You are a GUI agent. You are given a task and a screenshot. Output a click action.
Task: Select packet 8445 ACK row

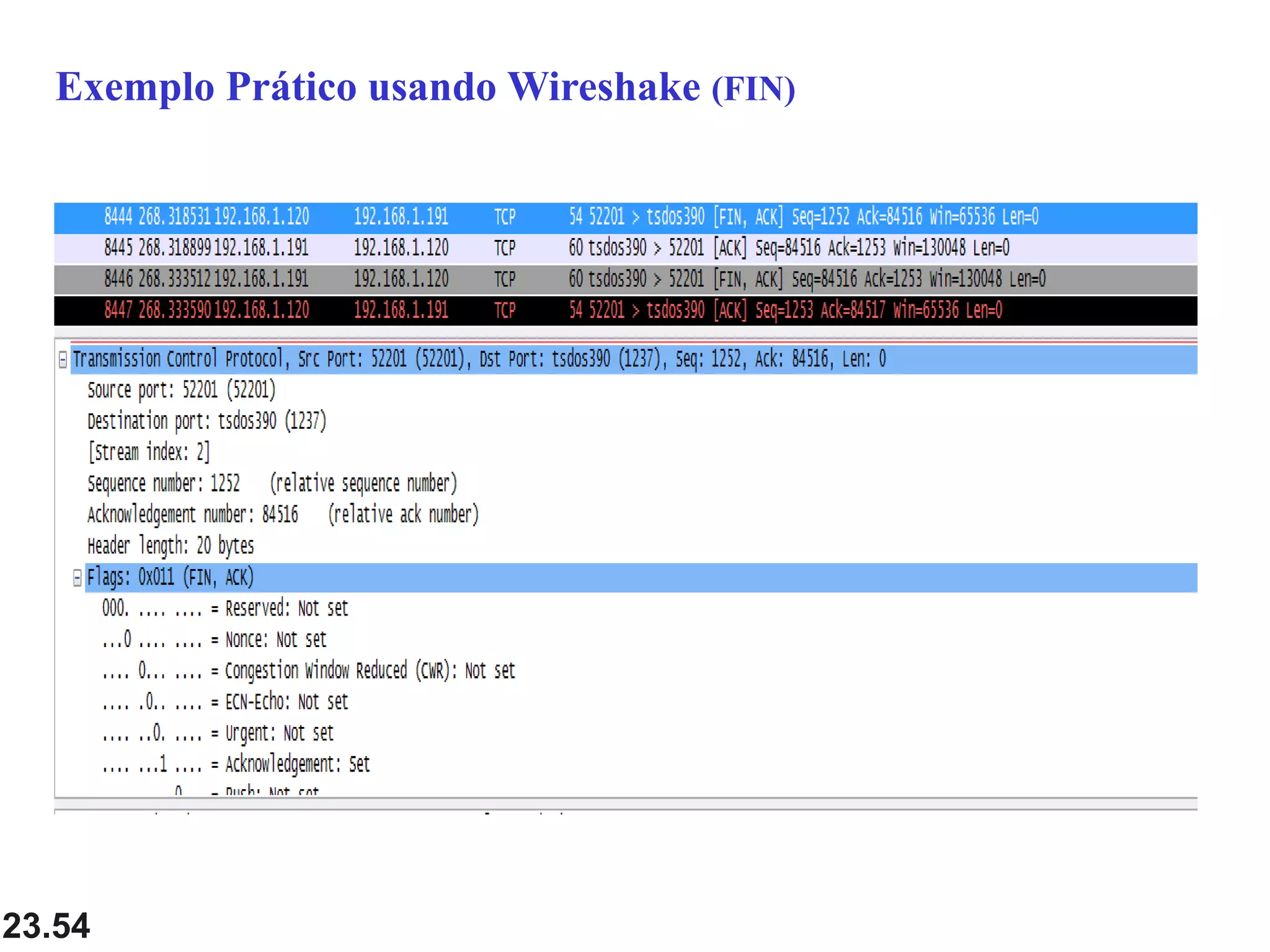click(626, 249)
